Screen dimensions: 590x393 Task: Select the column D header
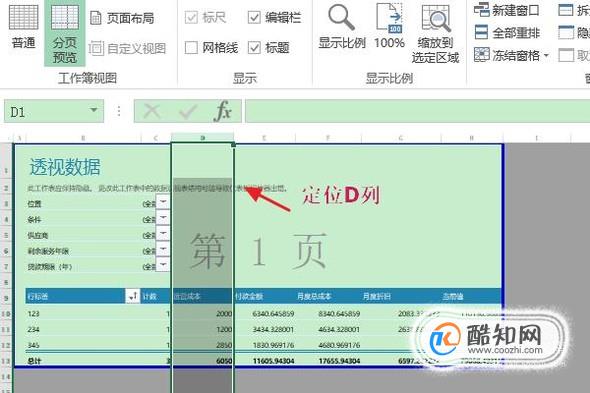[x=202, y=138]
